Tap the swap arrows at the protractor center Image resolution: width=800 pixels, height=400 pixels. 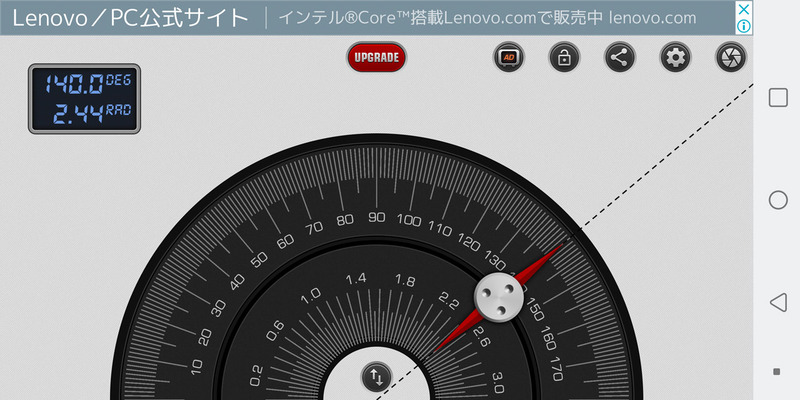point(376,377)
